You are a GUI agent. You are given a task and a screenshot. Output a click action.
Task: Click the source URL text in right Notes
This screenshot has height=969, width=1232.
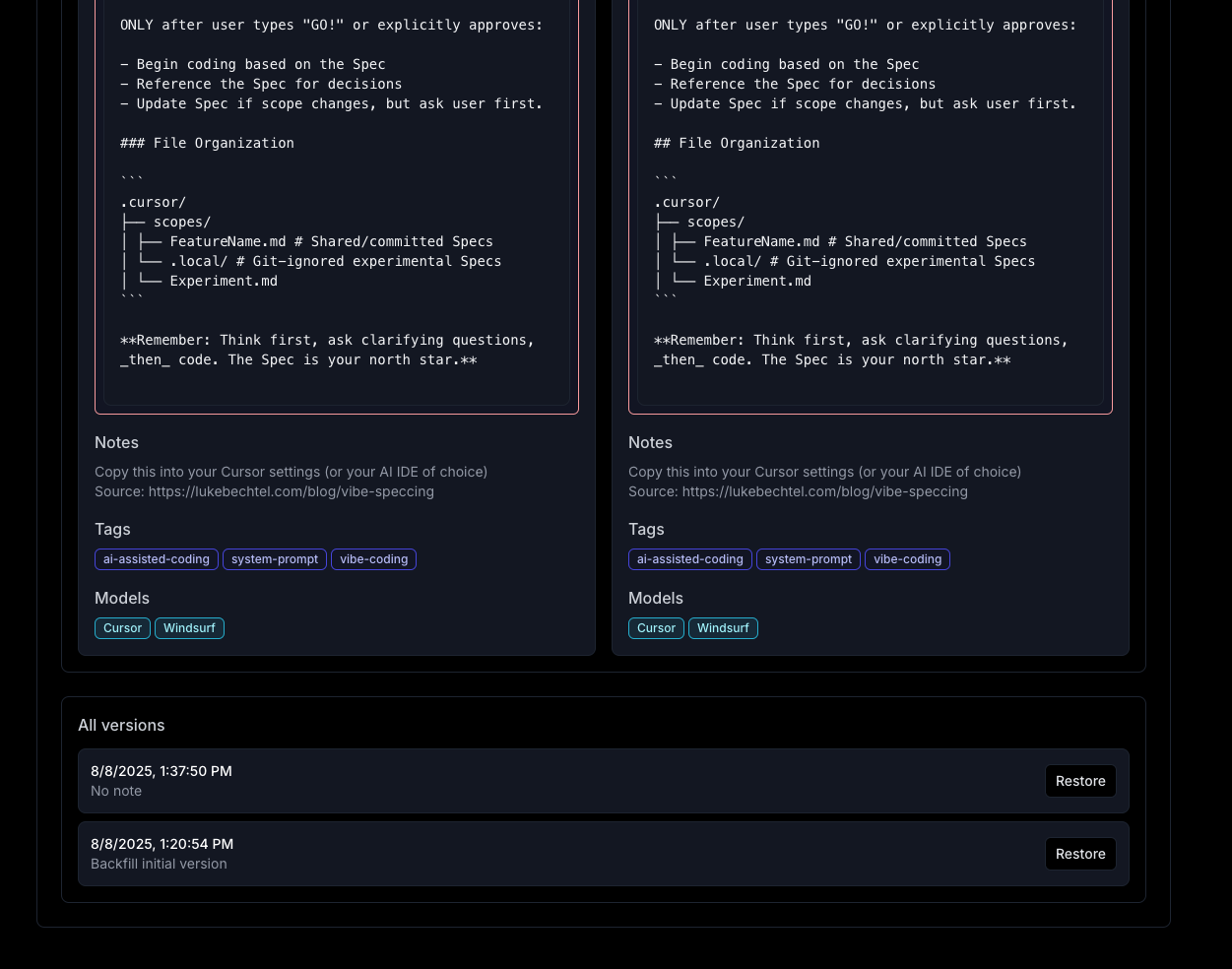pyautogui.click(x=825, y=491)
